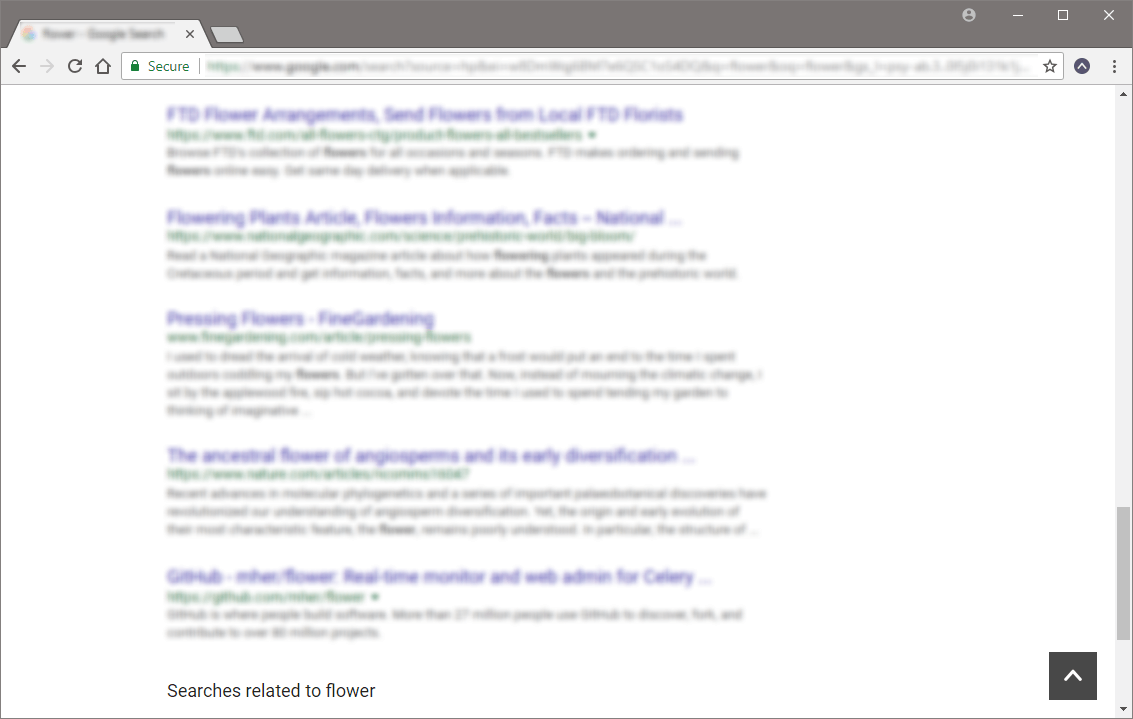This screenshot has width=1133, height=719.
Task: Maximize the Chrome window
Action: point(1063,15)
